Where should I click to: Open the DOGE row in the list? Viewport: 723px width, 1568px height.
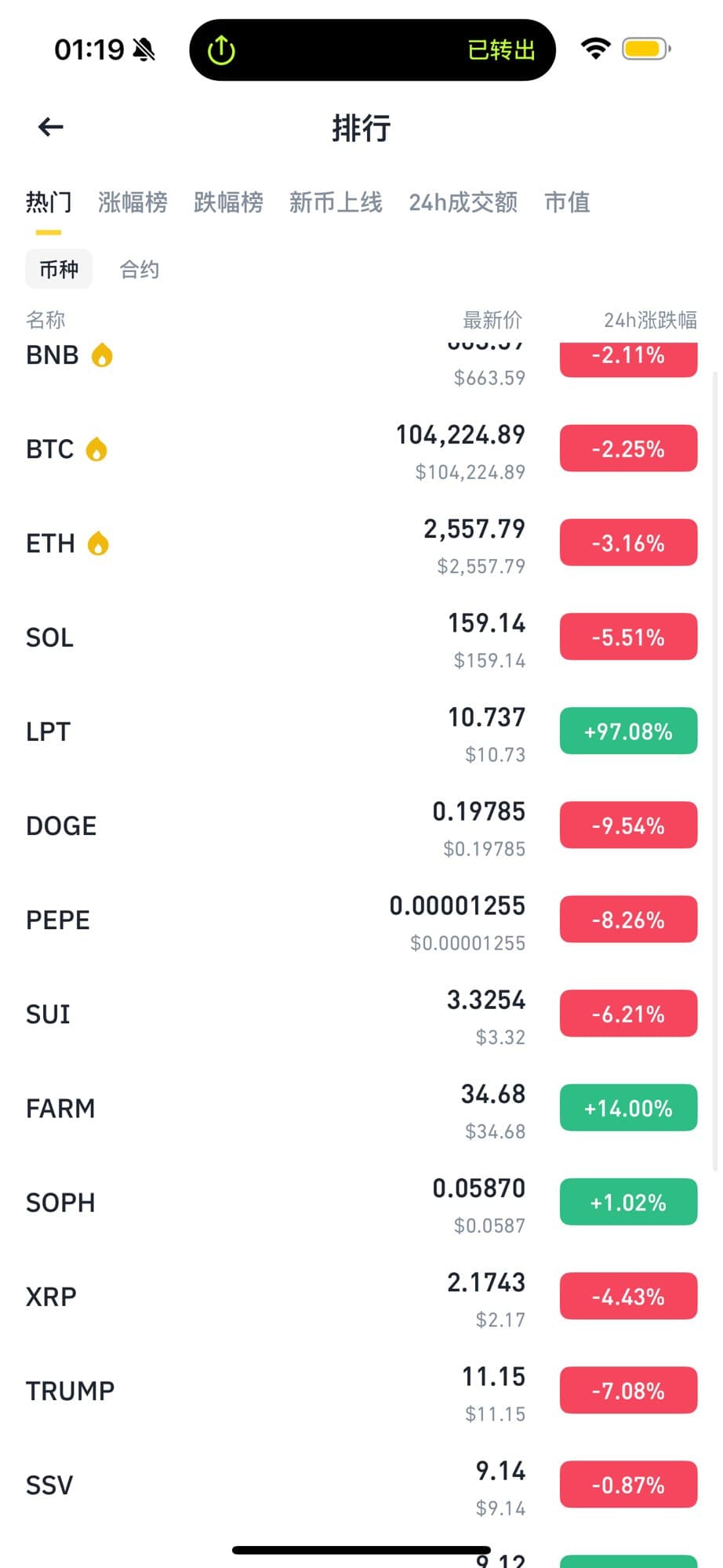pyautogui.click(x=235, y=826)
